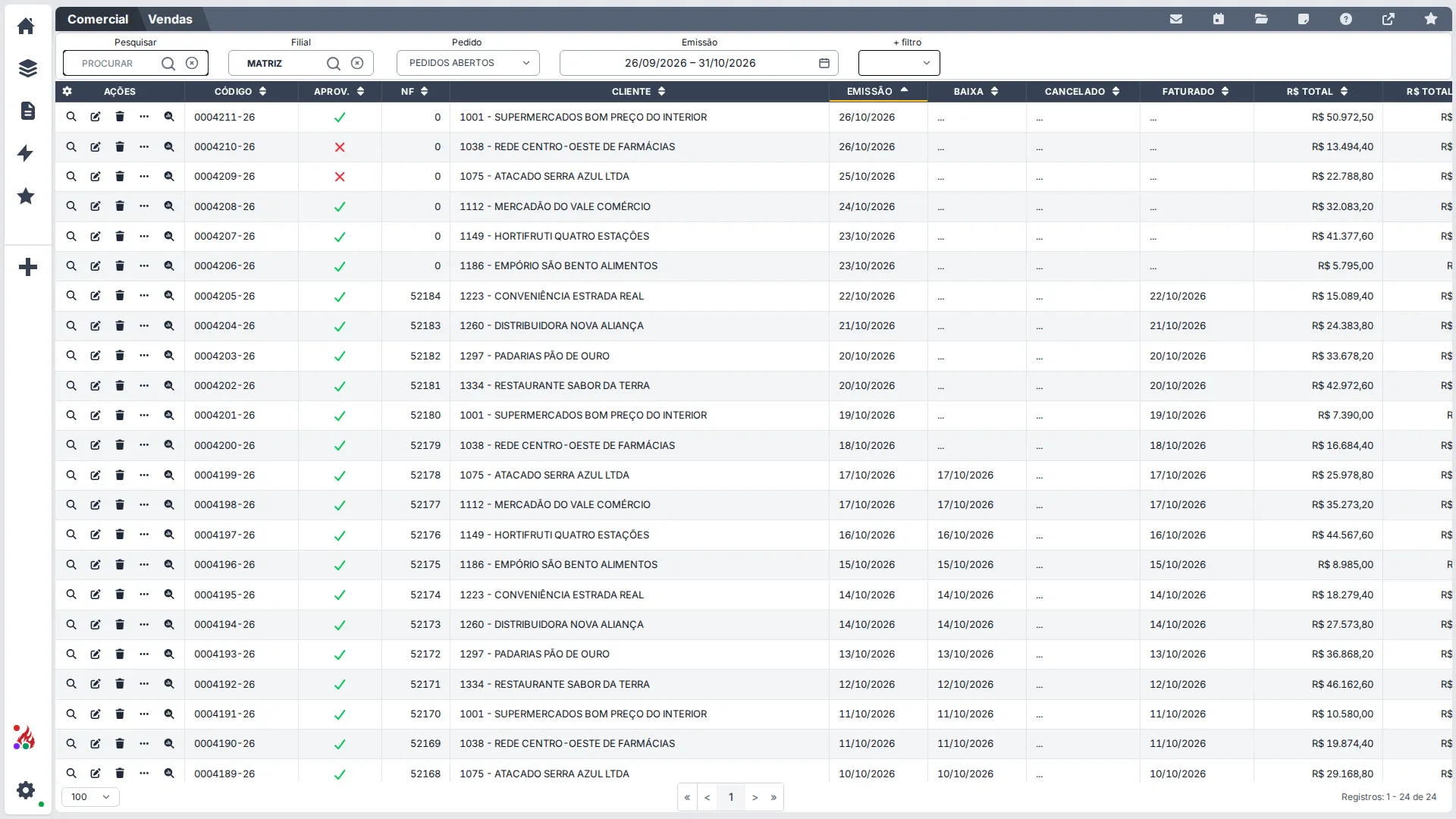Open the lightning bolt sidebar icon
Image resolution: width=1456 pixels, height=819 pixels.
click(26, 153)
